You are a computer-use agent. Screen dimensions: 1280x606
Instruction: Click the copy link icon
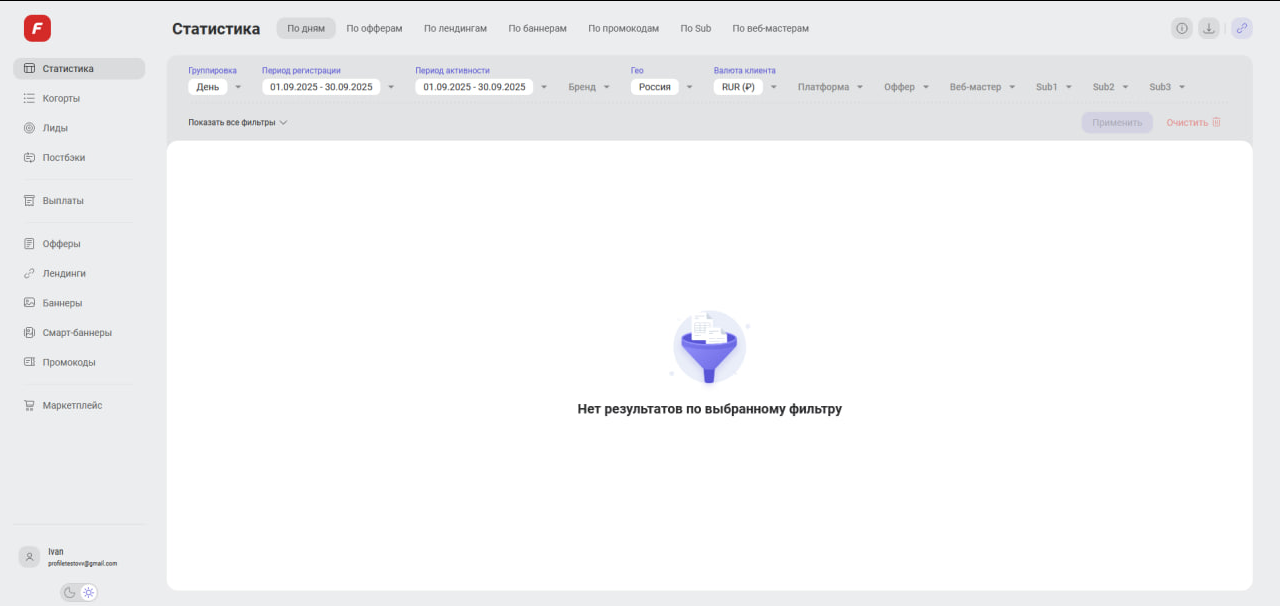1241,28
